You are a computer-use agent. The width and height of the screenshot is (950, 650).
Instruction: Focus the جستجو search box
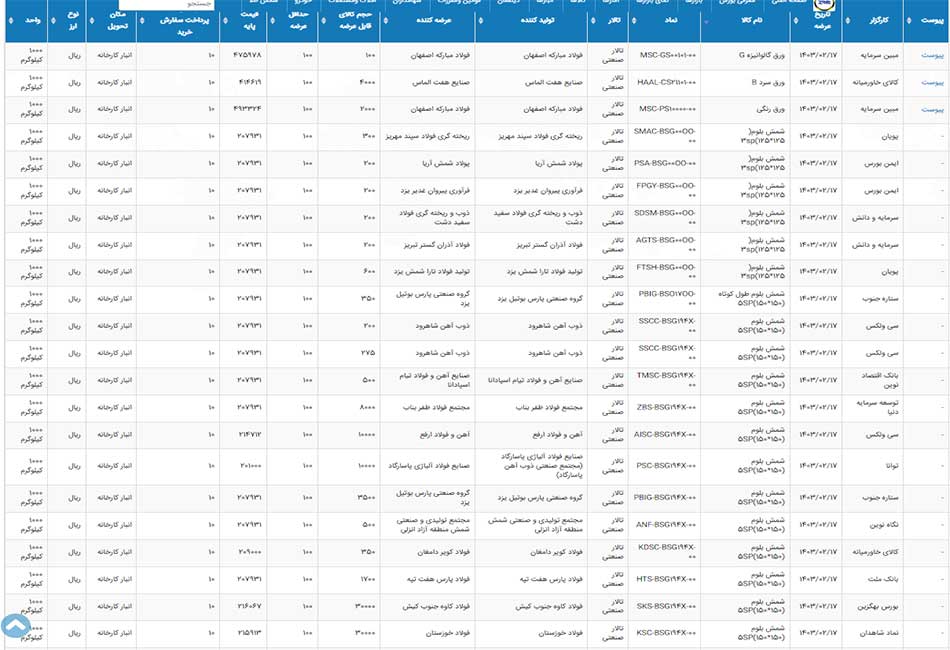[167, 4]
